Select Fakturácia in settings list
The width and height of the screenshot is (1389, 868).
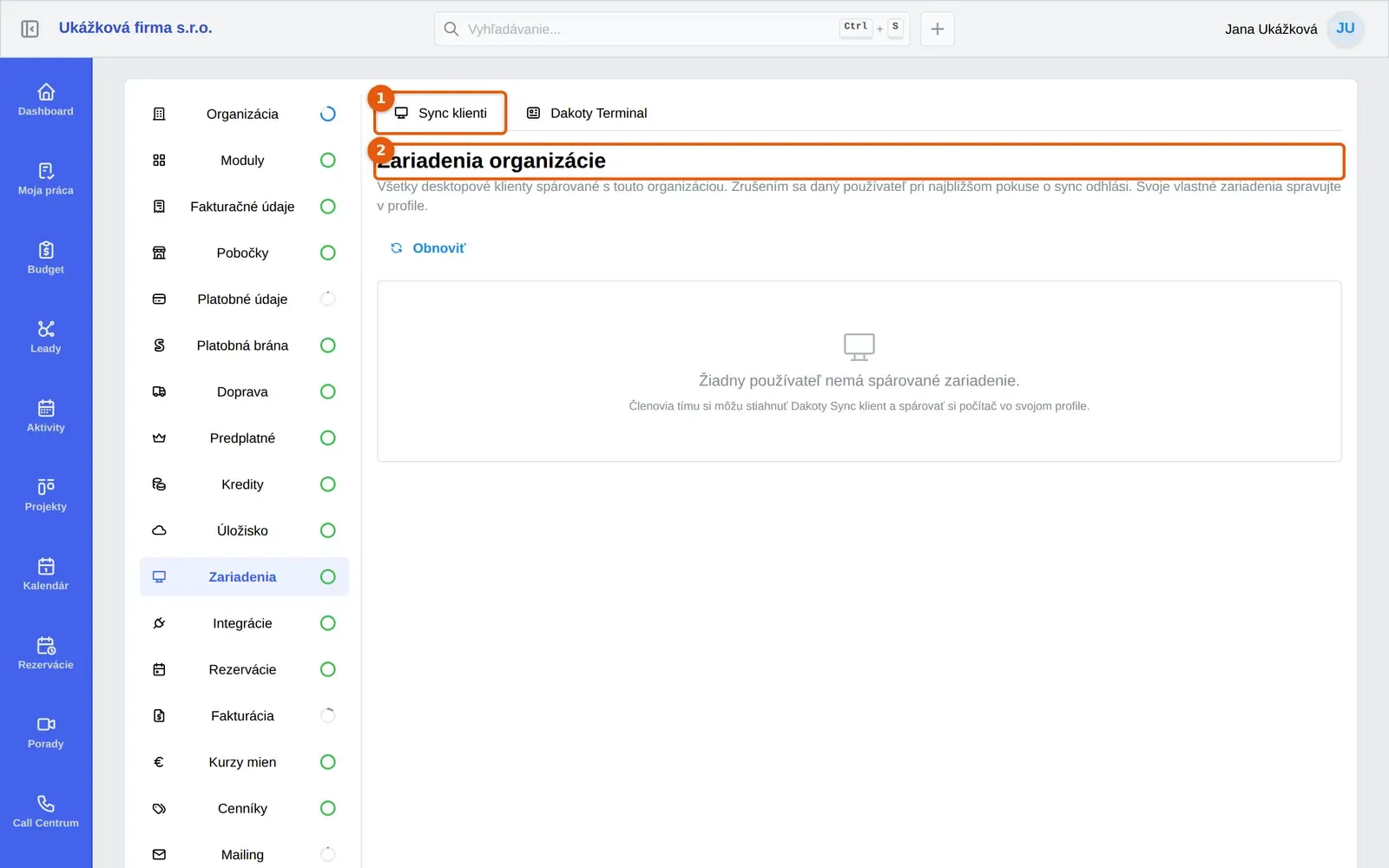point(244,716)
